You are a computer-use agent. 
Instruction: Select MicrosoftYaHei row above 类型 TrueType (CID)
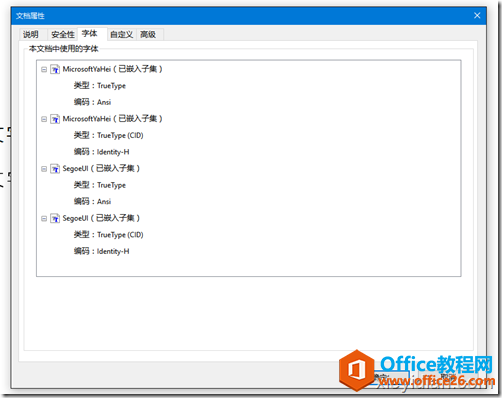click(x=112, y=119)
